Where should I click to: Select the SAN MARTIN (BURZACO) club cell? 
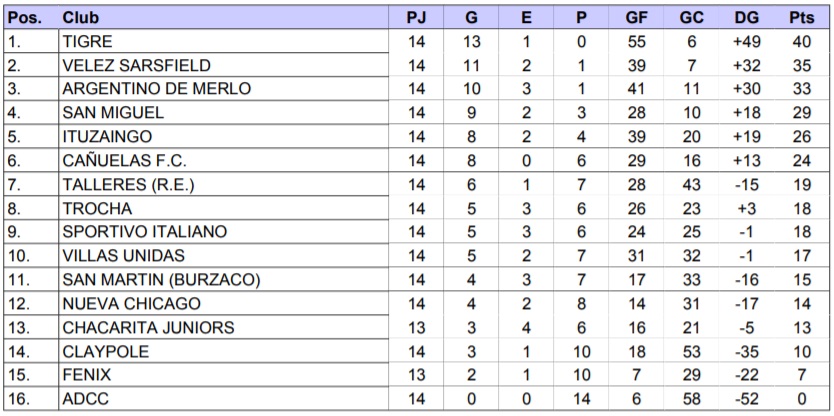(x=161, y=279)
